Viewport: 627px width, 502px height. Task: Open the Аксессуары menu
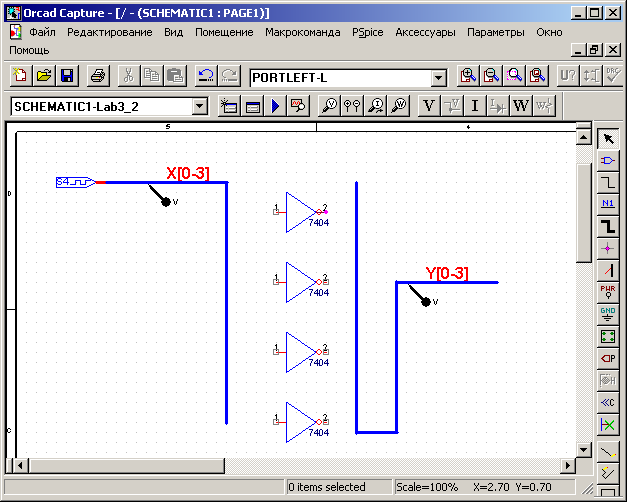coord(425,32)
